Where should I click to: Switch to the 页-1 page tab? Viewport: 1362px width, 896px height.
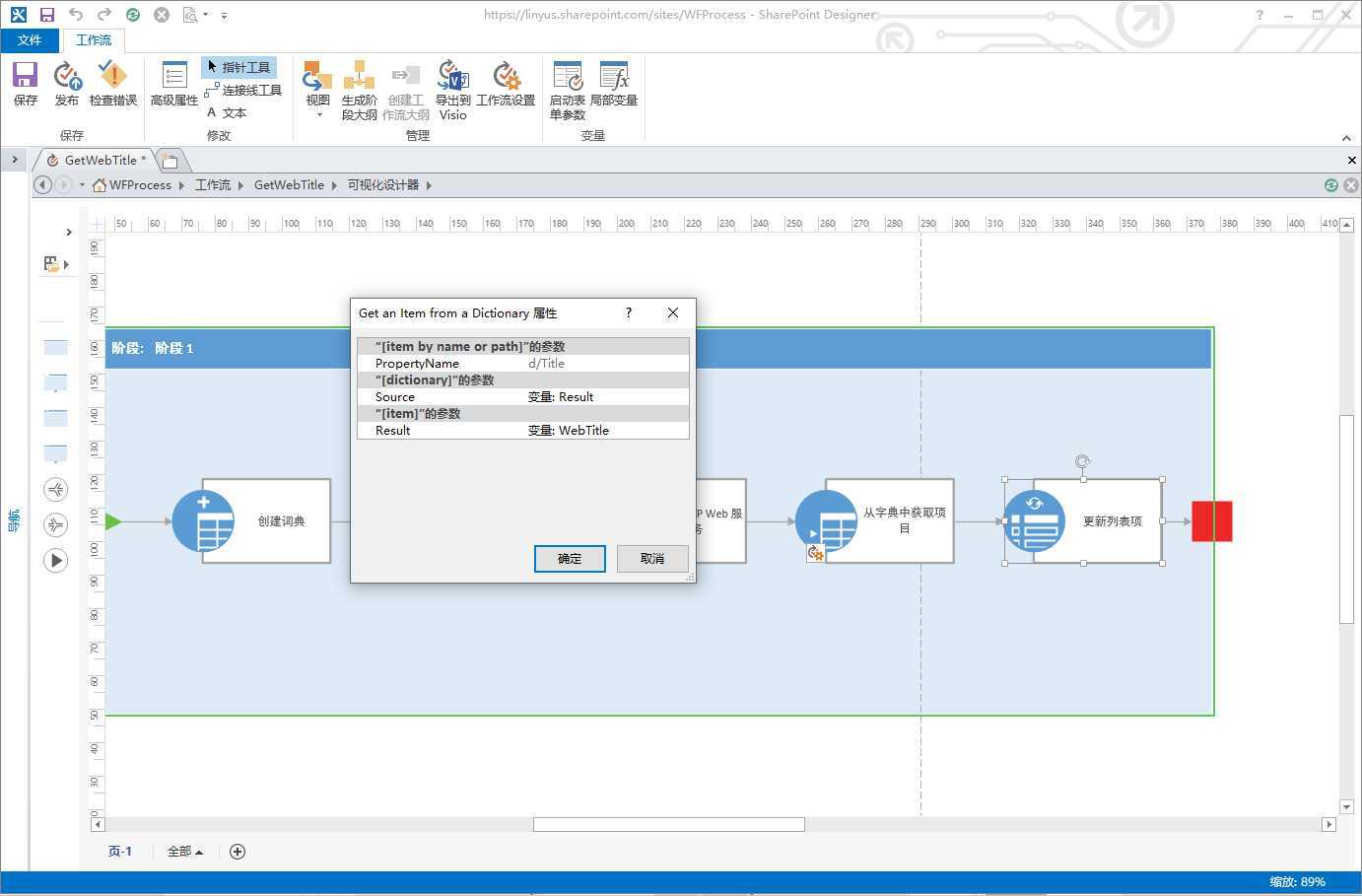tap(119, 852)
